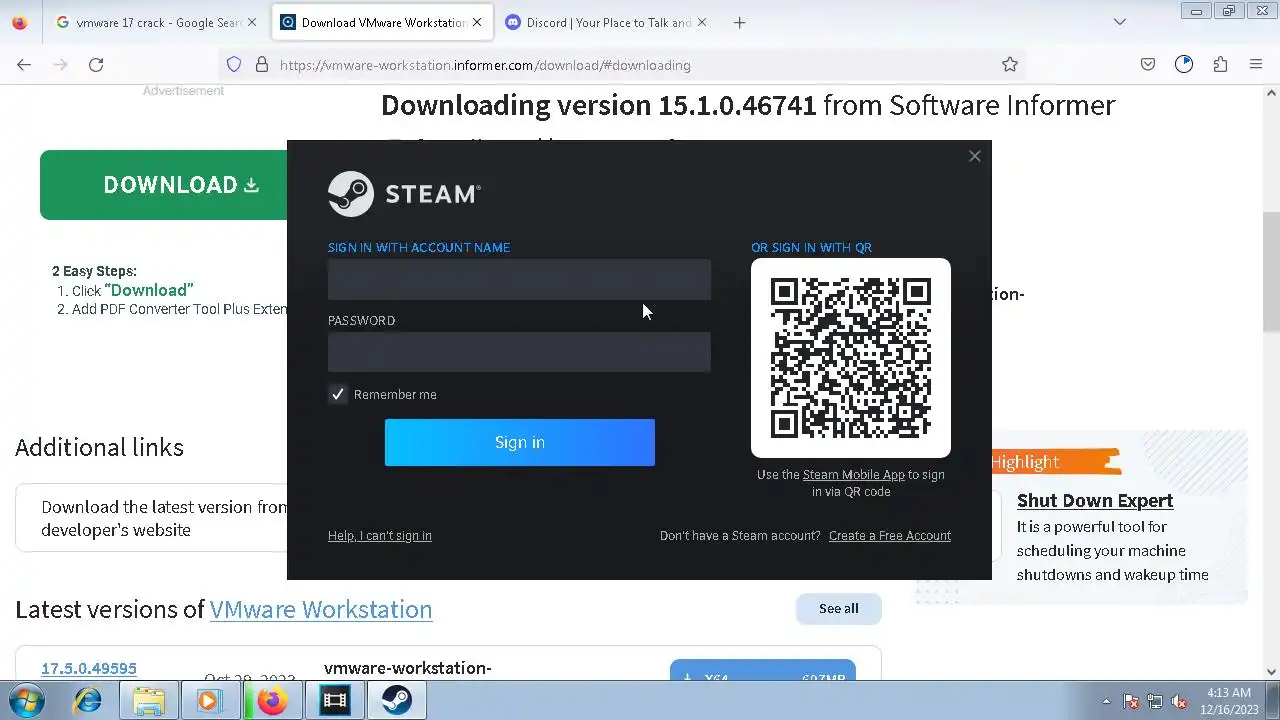This screenshot has height=720, width=1280.
Task: Switch to Steam in the taskbar
Action: [x=396, y=701]
